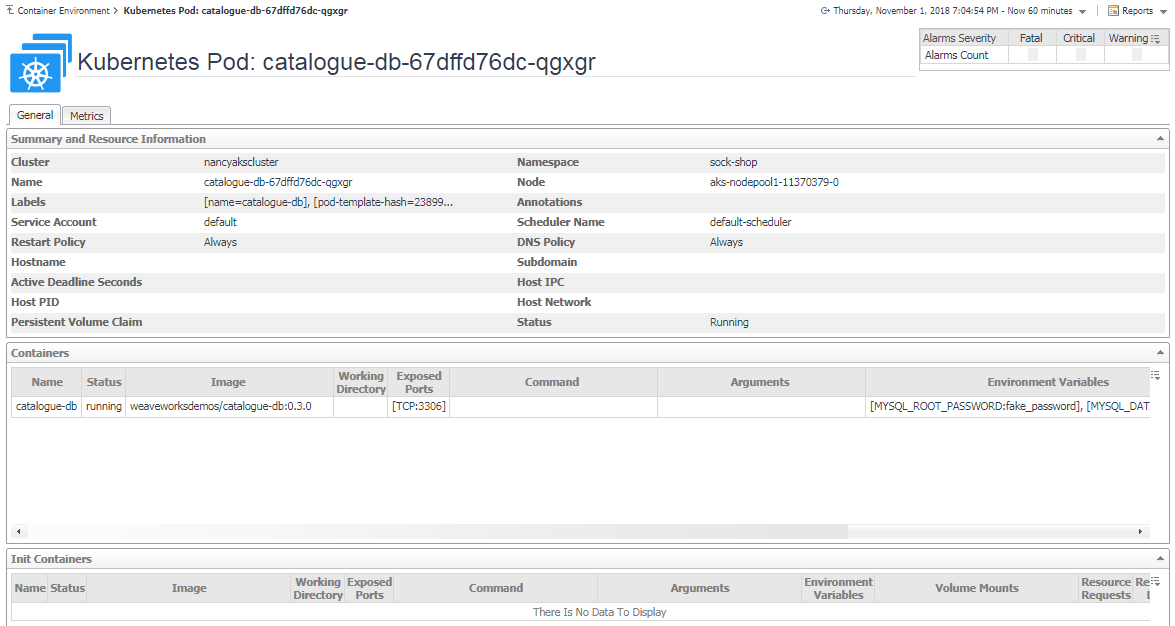Open alarms table customizer icon
The image size is (1175, 626).
pyautogui.click(x=1155, y=39)
